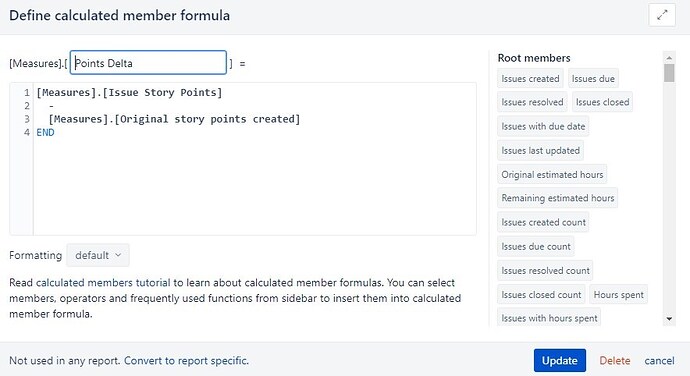Viewport: 690px width, 376px height.
Task: Expand the formula dialog to full screen
Action: click(662, 15)
